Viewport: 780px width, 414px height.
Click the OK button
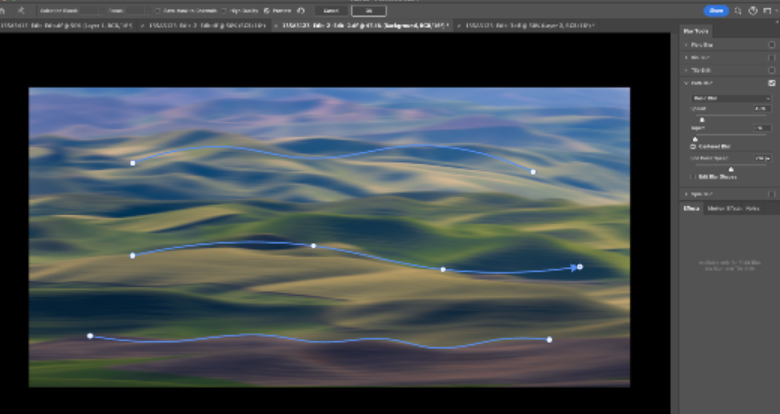(368, 10)
